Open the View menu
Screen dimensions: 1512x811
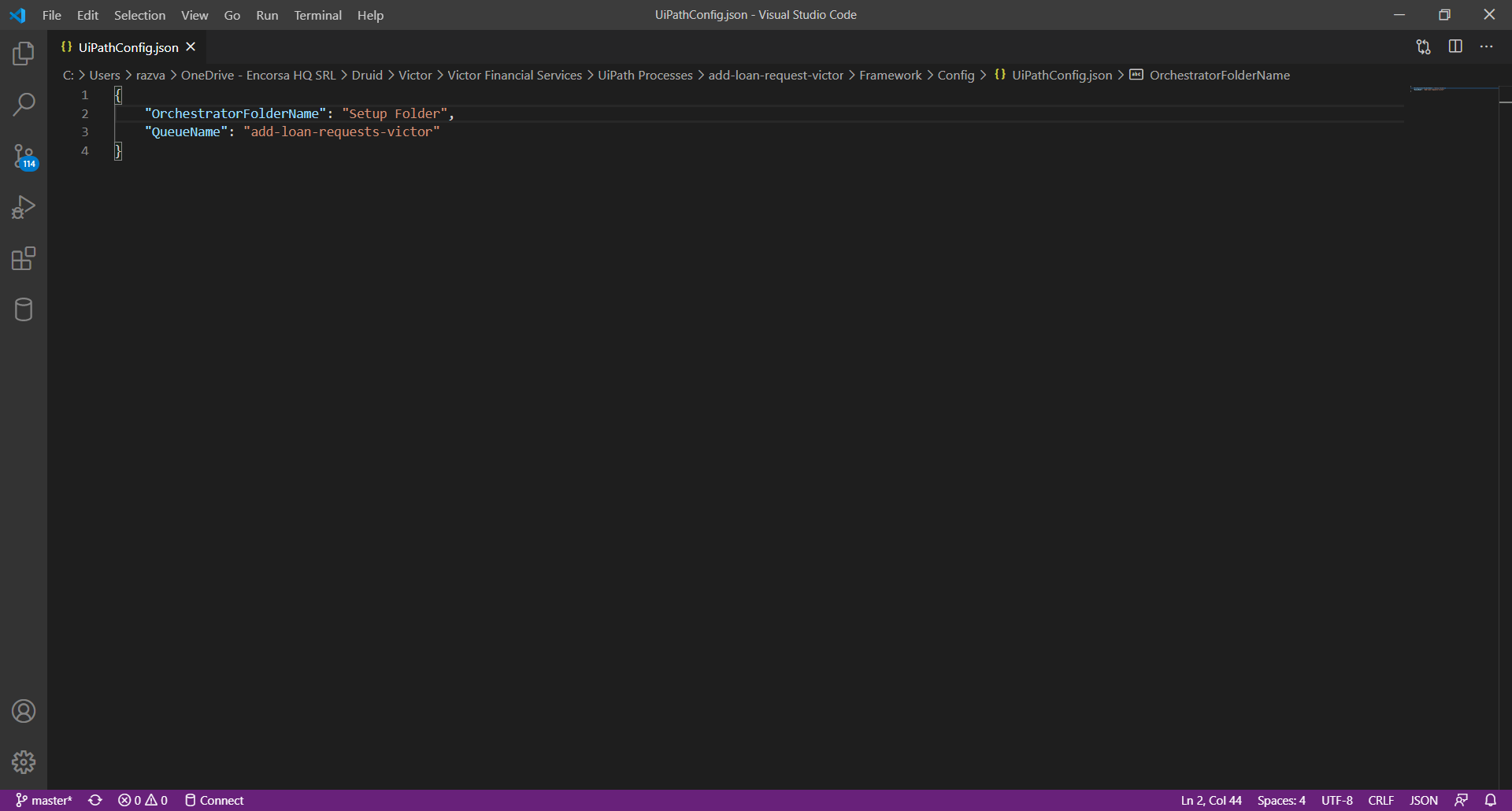pos(195,15)
